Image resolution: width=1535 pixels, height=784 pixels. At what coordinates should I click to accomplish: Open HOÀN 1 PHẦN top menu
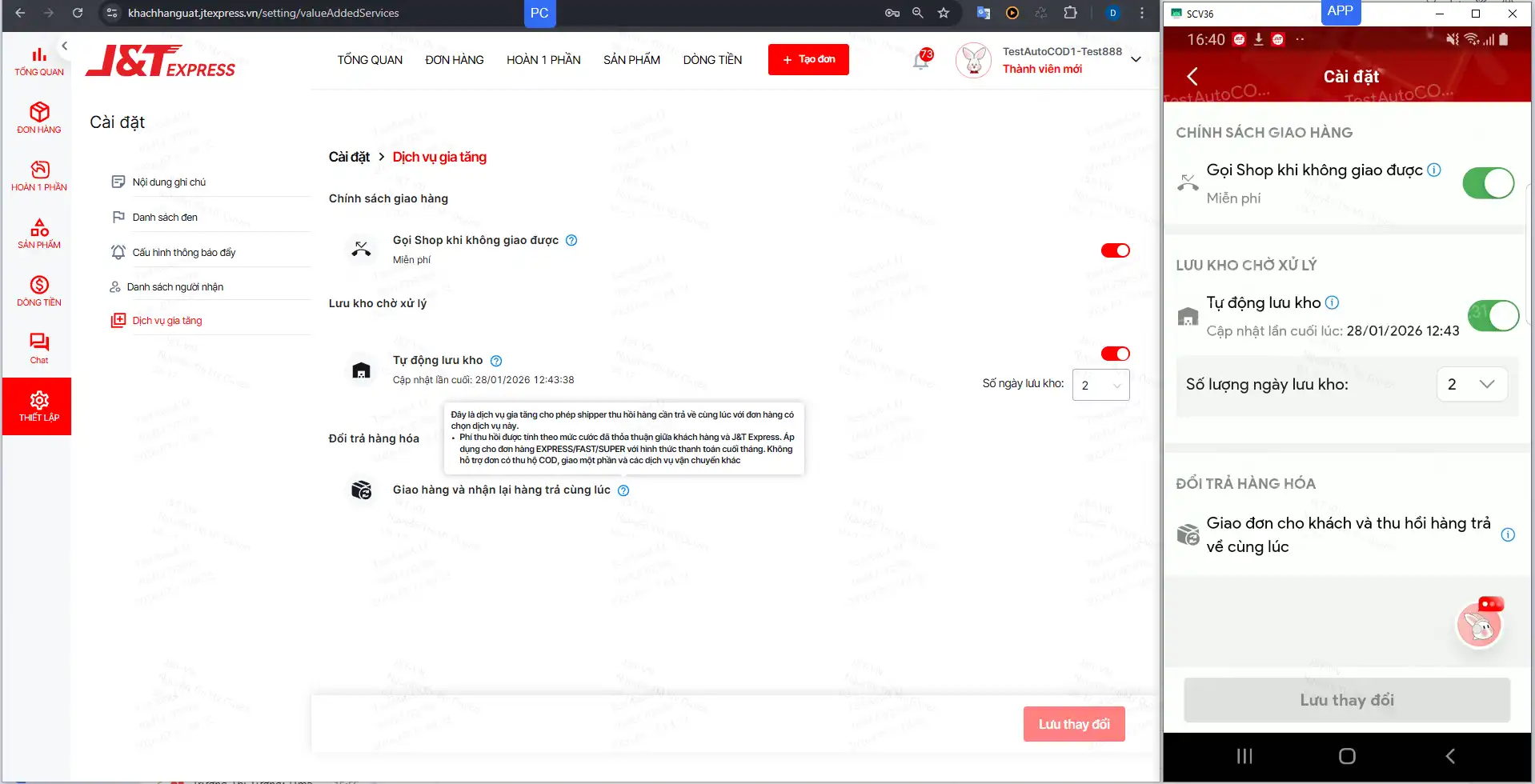543,60
